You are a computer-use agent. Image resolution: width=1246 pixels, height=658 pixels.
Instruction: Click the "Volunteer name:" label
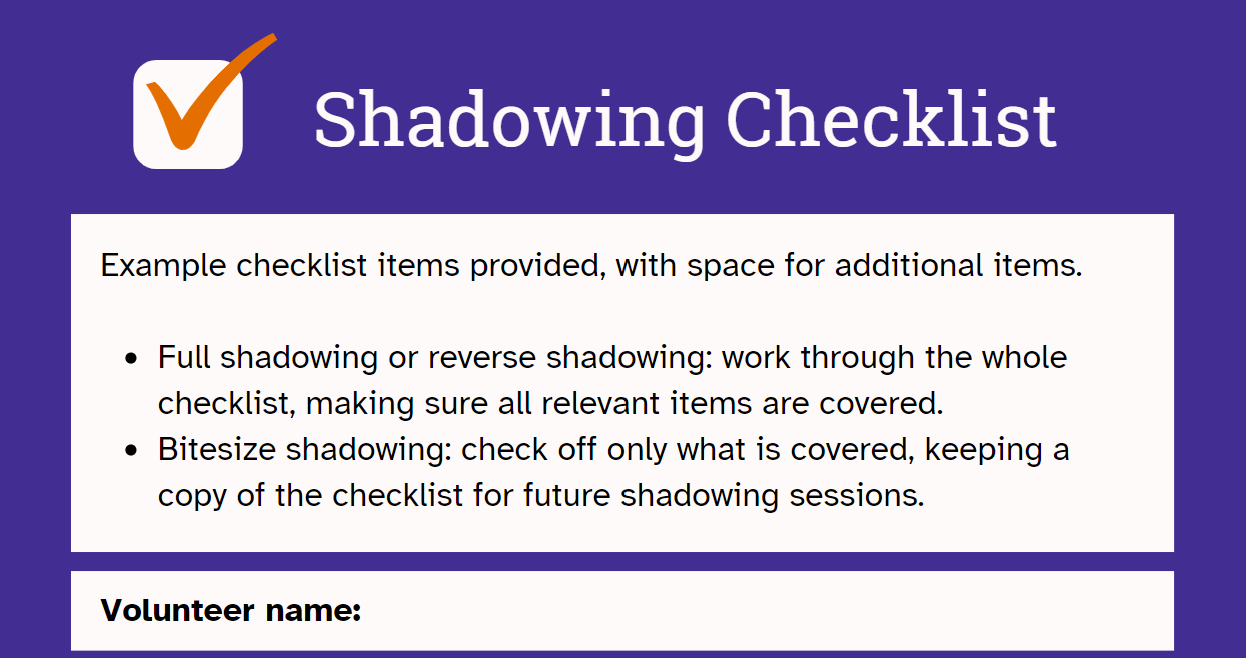point(231,610)
